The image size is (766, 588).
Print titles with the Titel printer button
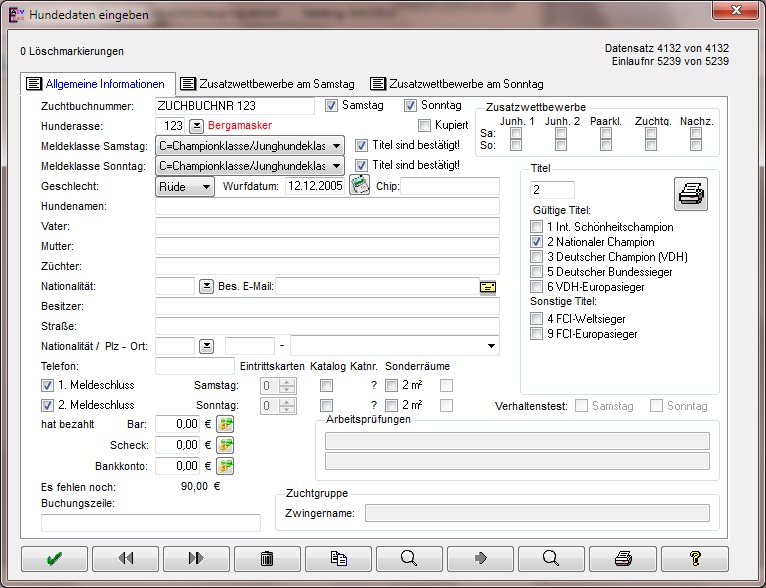(691, 194)
